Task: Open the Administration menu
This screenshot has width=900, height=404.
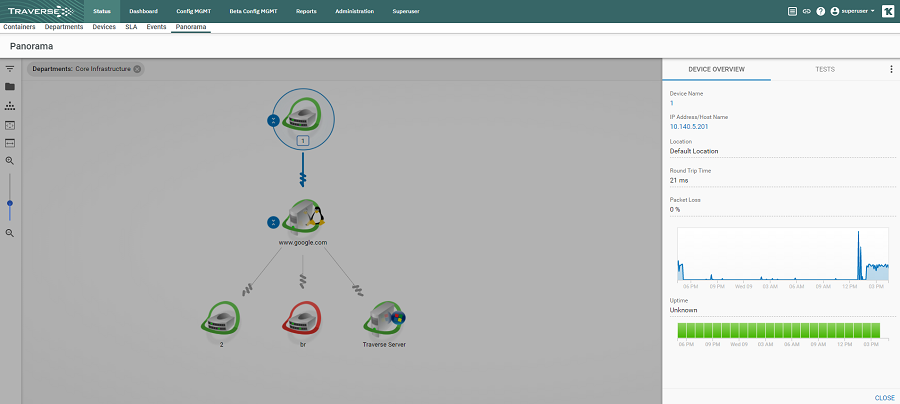Action: coord(354,11)
